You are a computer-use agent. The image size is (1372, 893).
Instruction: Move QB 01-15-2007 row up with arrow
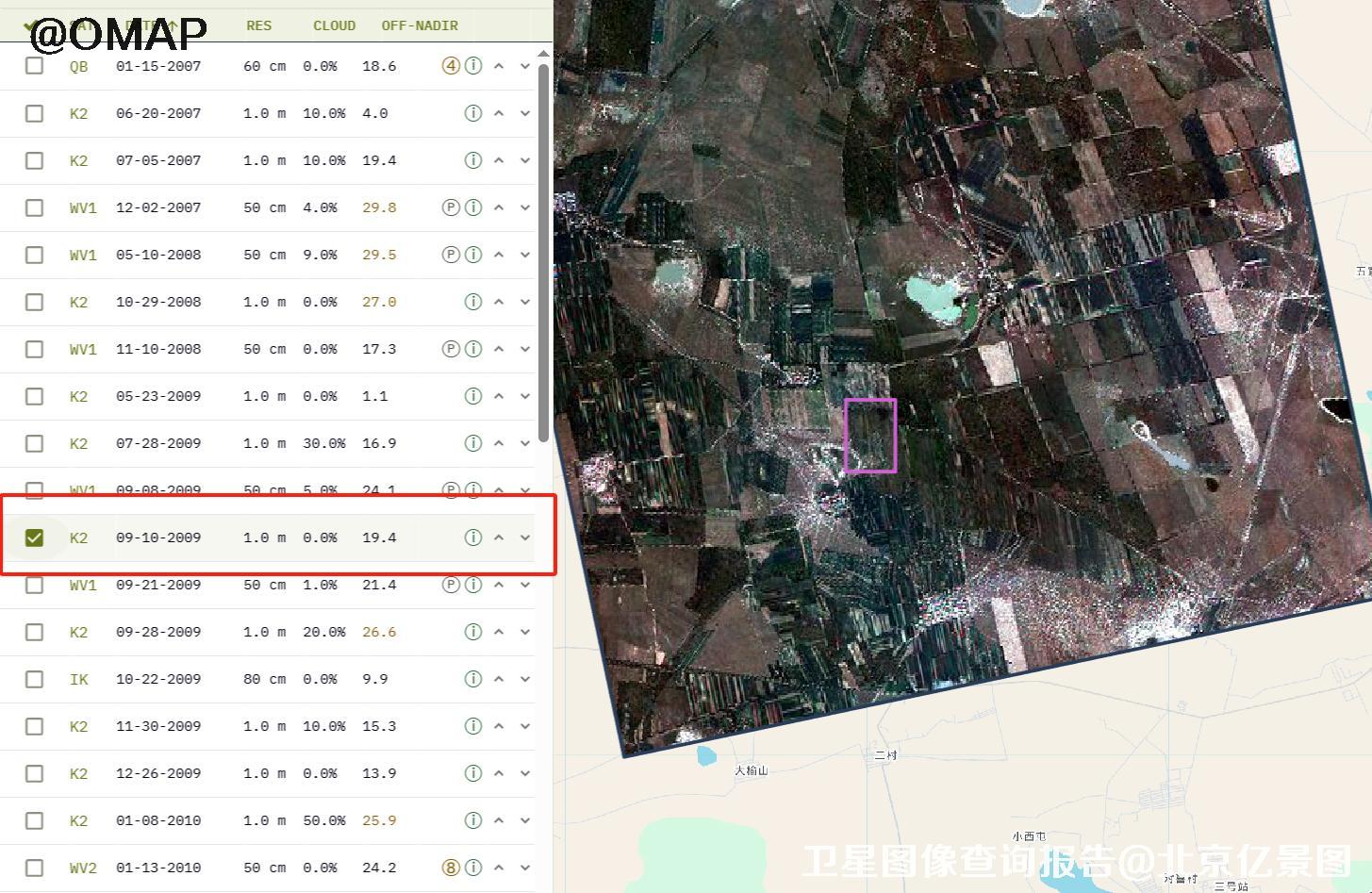click(x=499, y=66)
